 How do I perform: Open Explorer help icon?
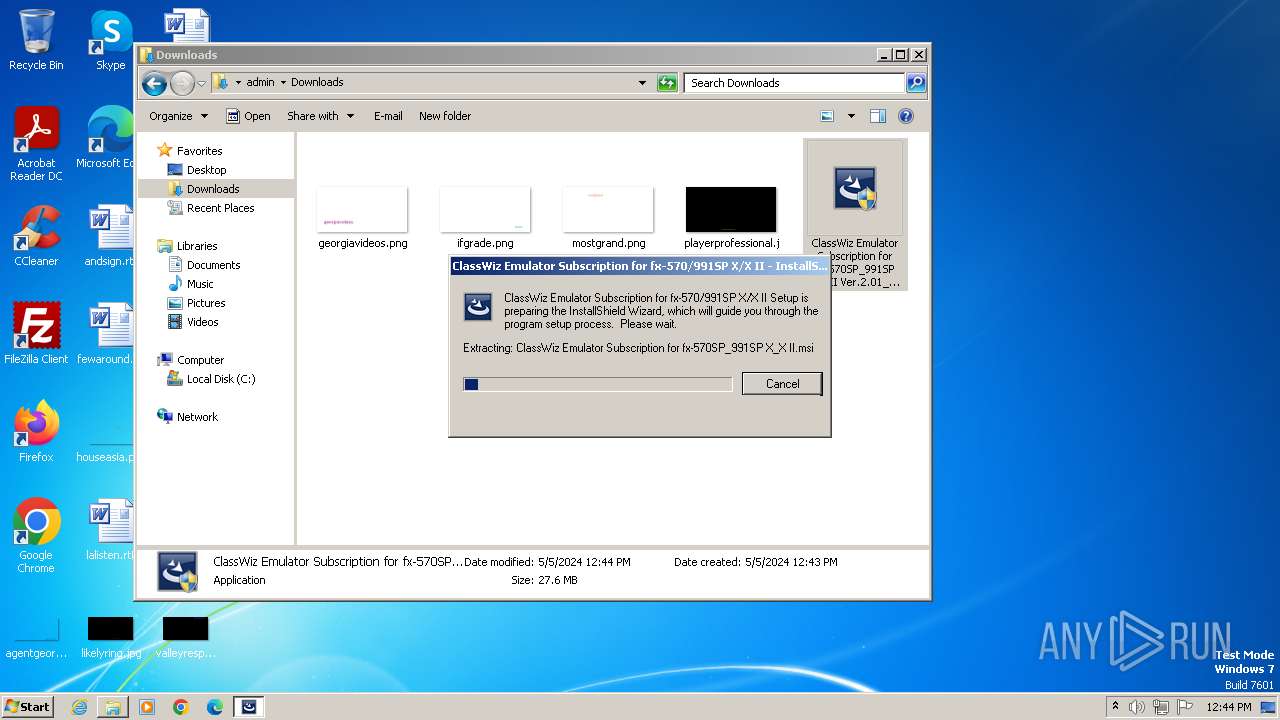coord(906,116)
